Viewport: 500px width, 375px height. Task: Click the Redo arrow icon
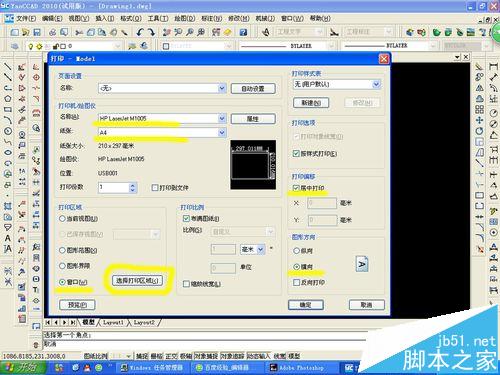click(151, 32)
